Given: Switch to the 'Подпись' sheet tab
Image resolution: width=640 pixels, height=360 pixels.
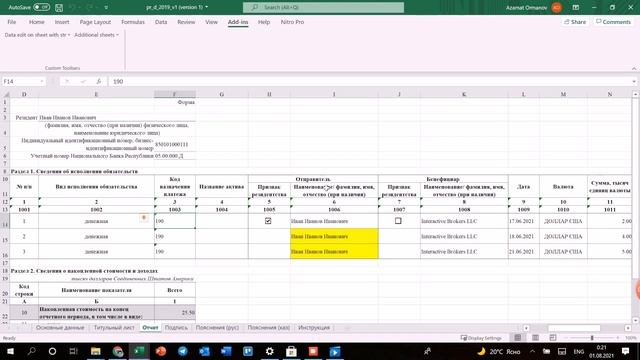Looking at the screenshot, I should click(x=176, y=328).
